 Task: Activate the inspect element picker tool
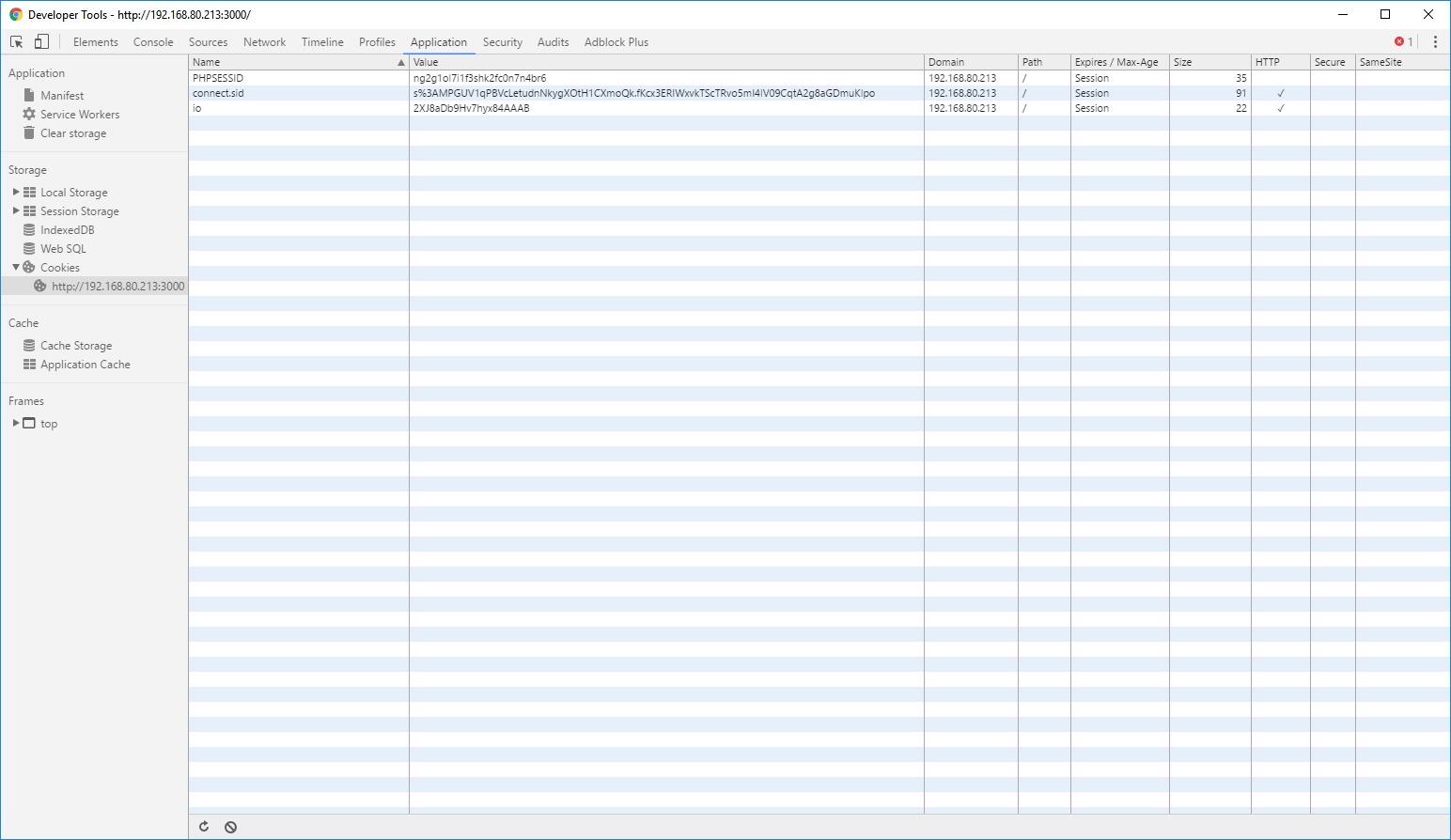pos(17,42)
